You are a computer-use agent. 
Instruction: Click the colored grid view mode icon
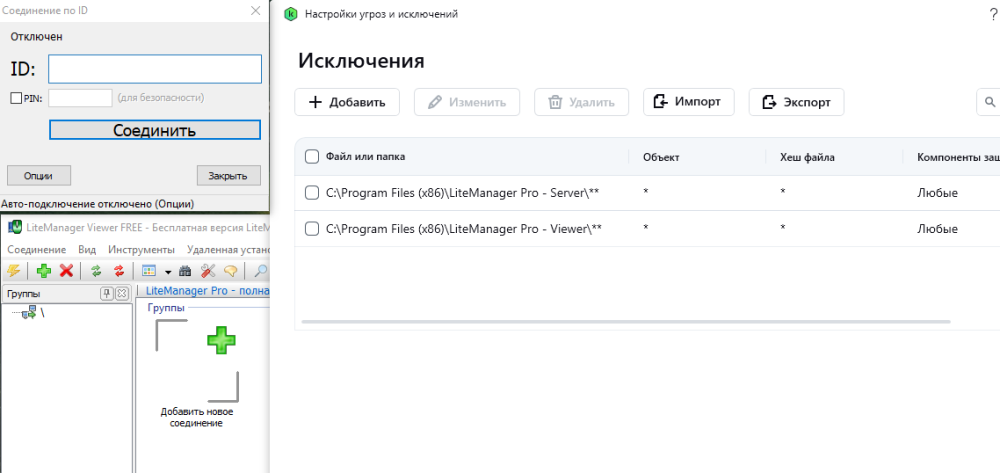149,271
